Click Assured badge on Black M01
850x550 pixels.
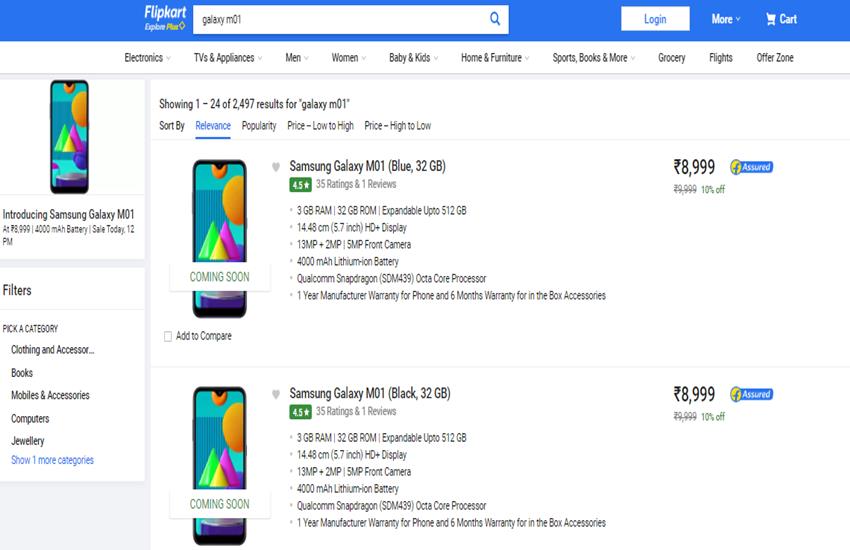751,394
